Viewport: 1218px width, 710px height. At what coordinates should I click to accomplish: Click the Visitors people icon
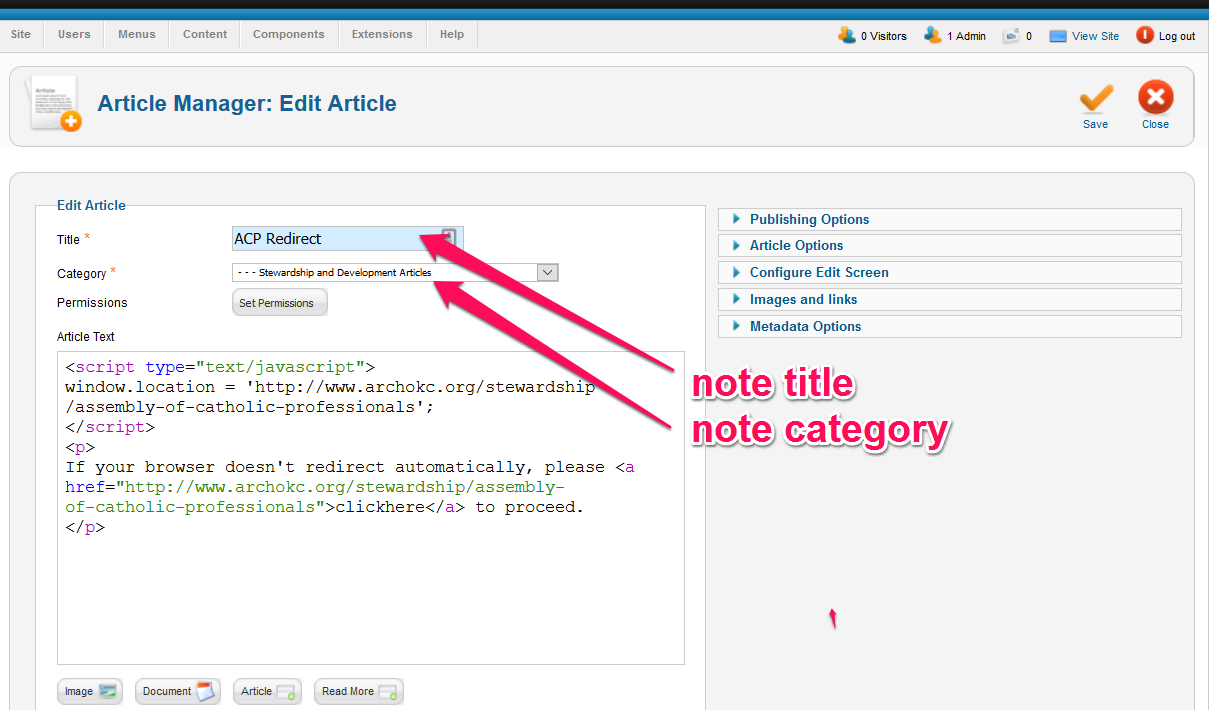coord(847,35)
